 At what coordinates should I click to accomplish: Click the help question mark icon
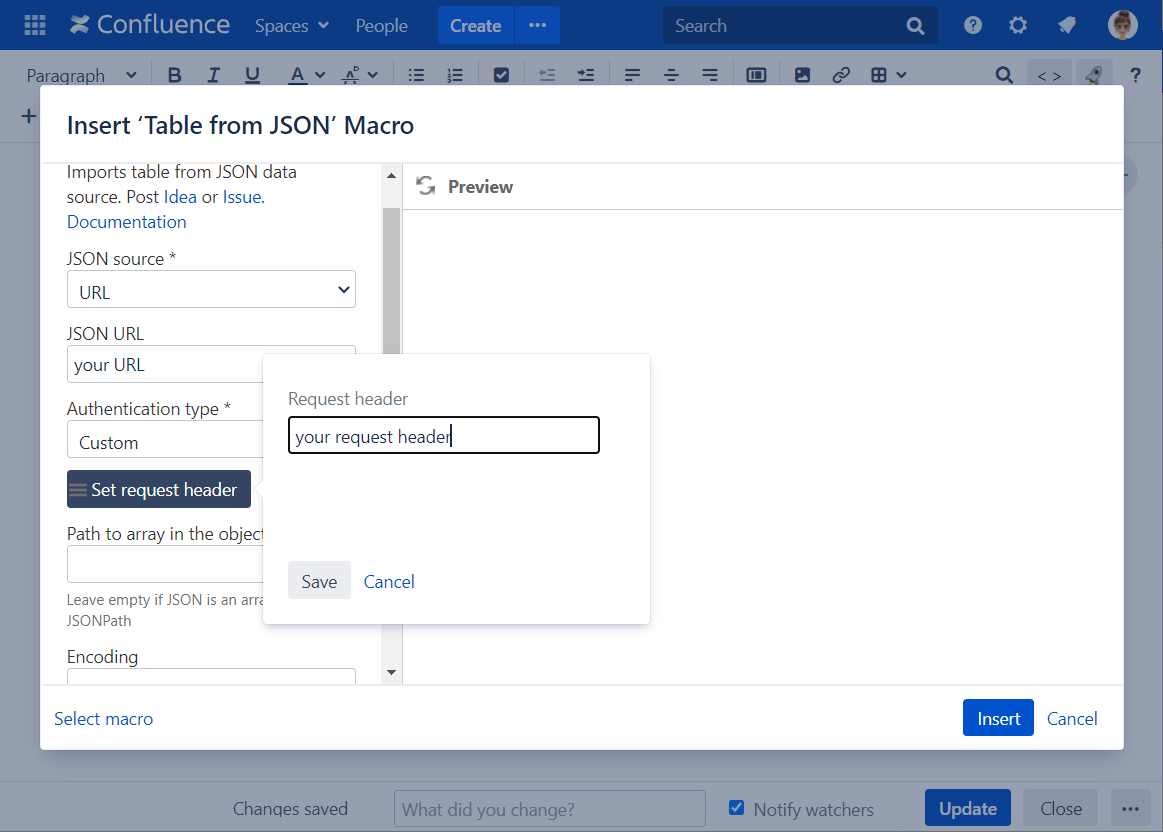[972, 25]
